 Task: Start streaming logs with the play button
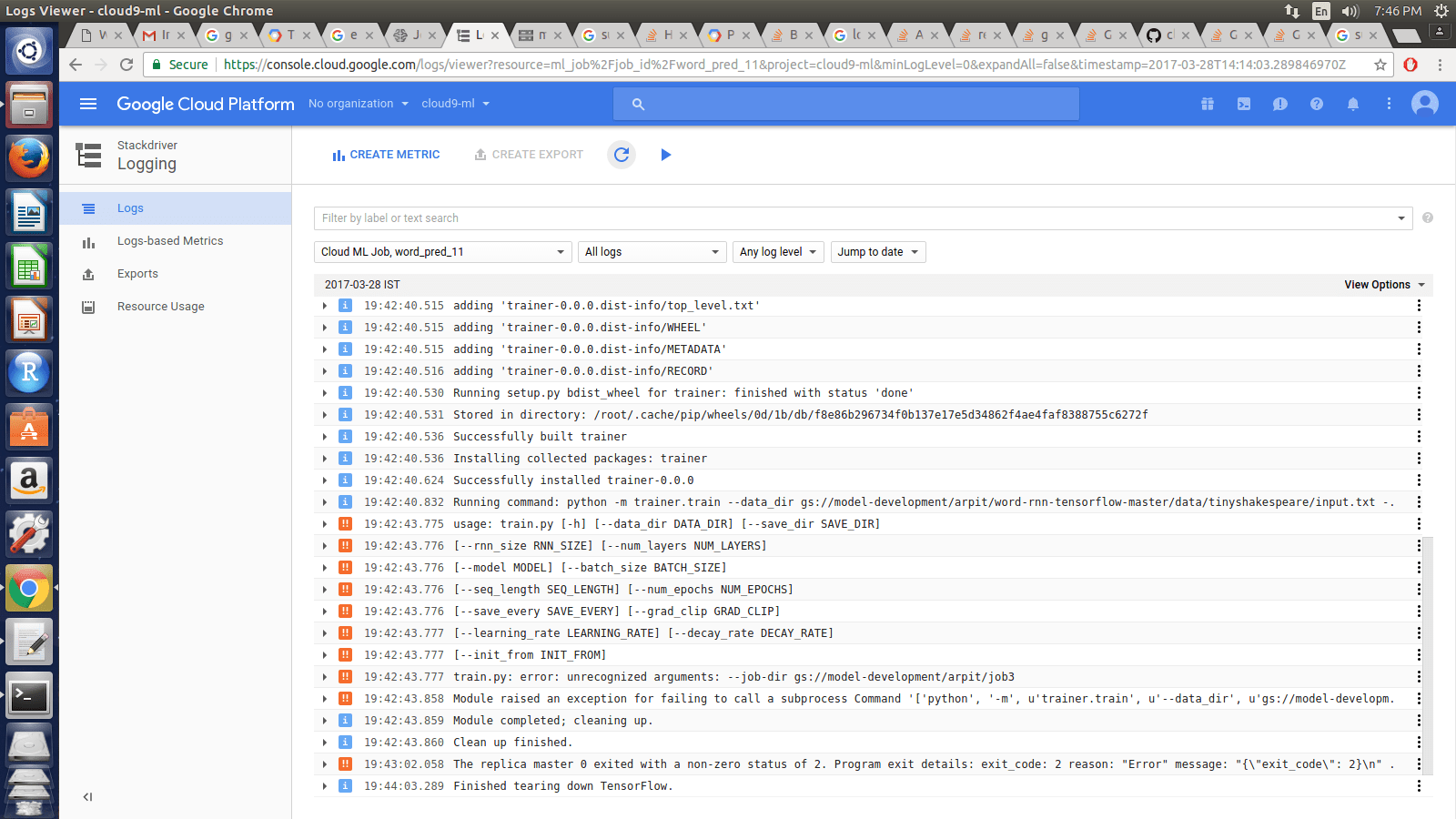[666, 155]
